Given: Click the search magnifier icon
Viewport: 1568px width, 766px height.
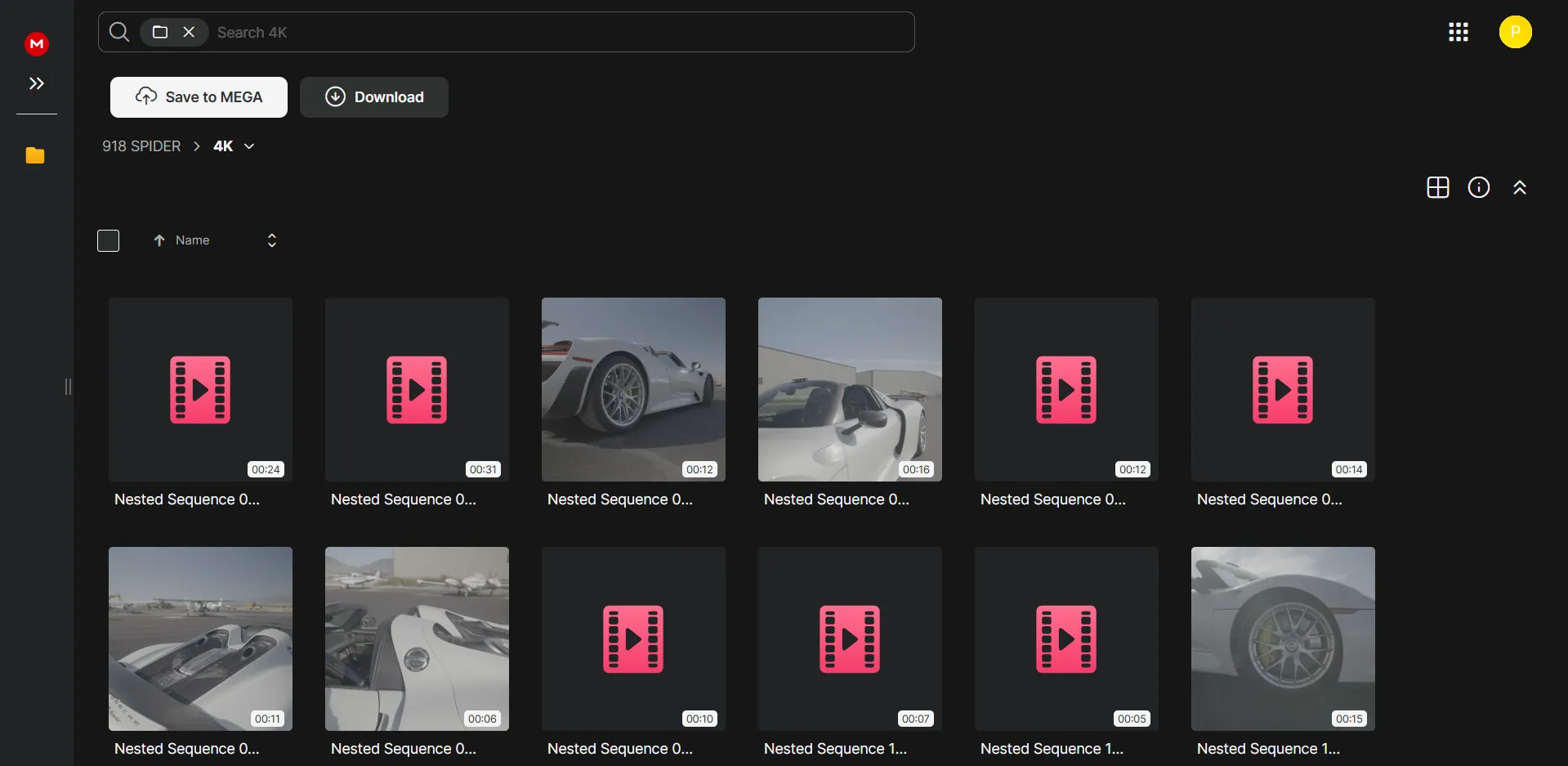Looking at the screenshot, I should (119, 32).
